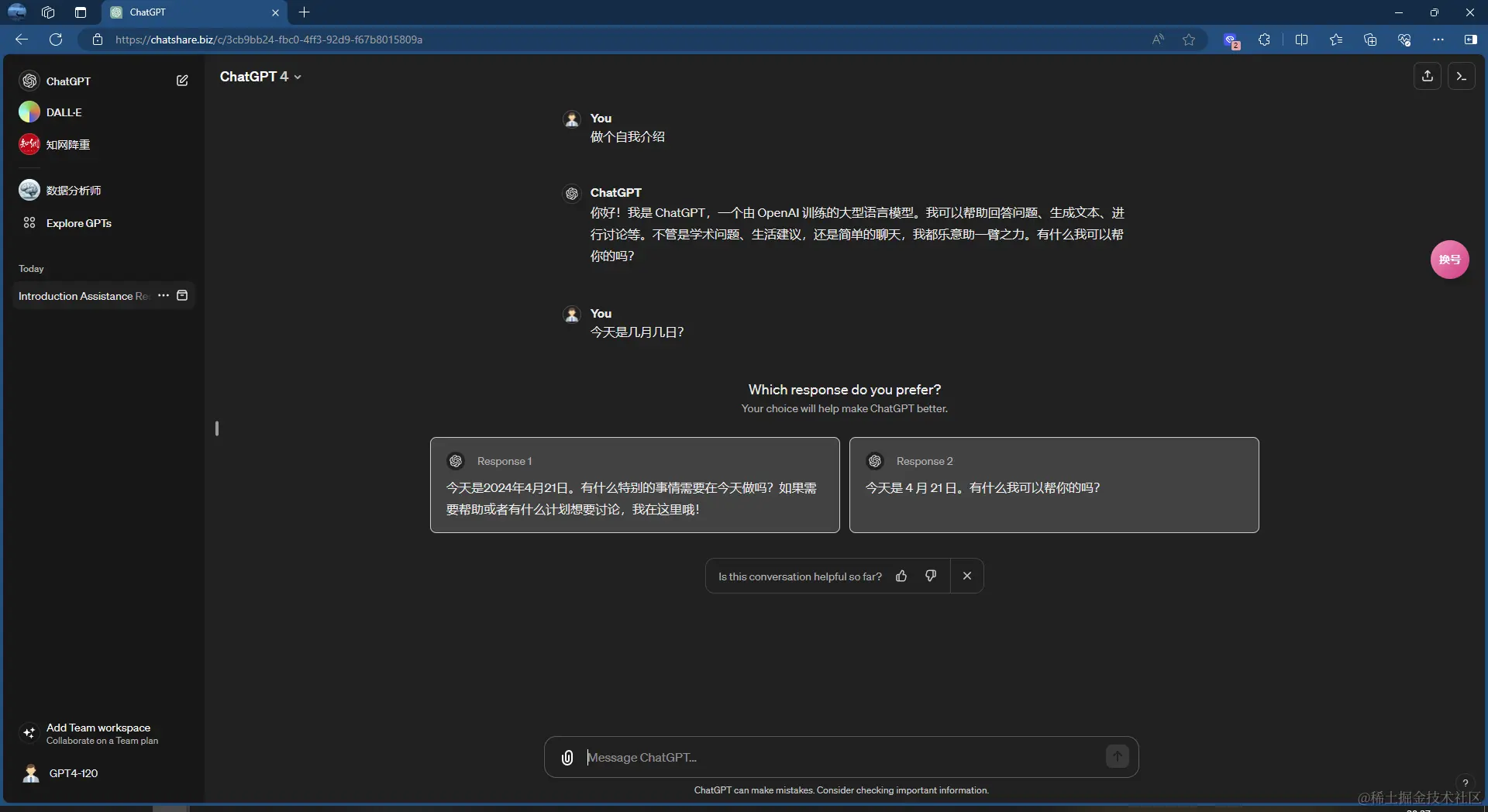1488x812 pixels.
Task: Open the tab actions menu icon
Action: 81,12
